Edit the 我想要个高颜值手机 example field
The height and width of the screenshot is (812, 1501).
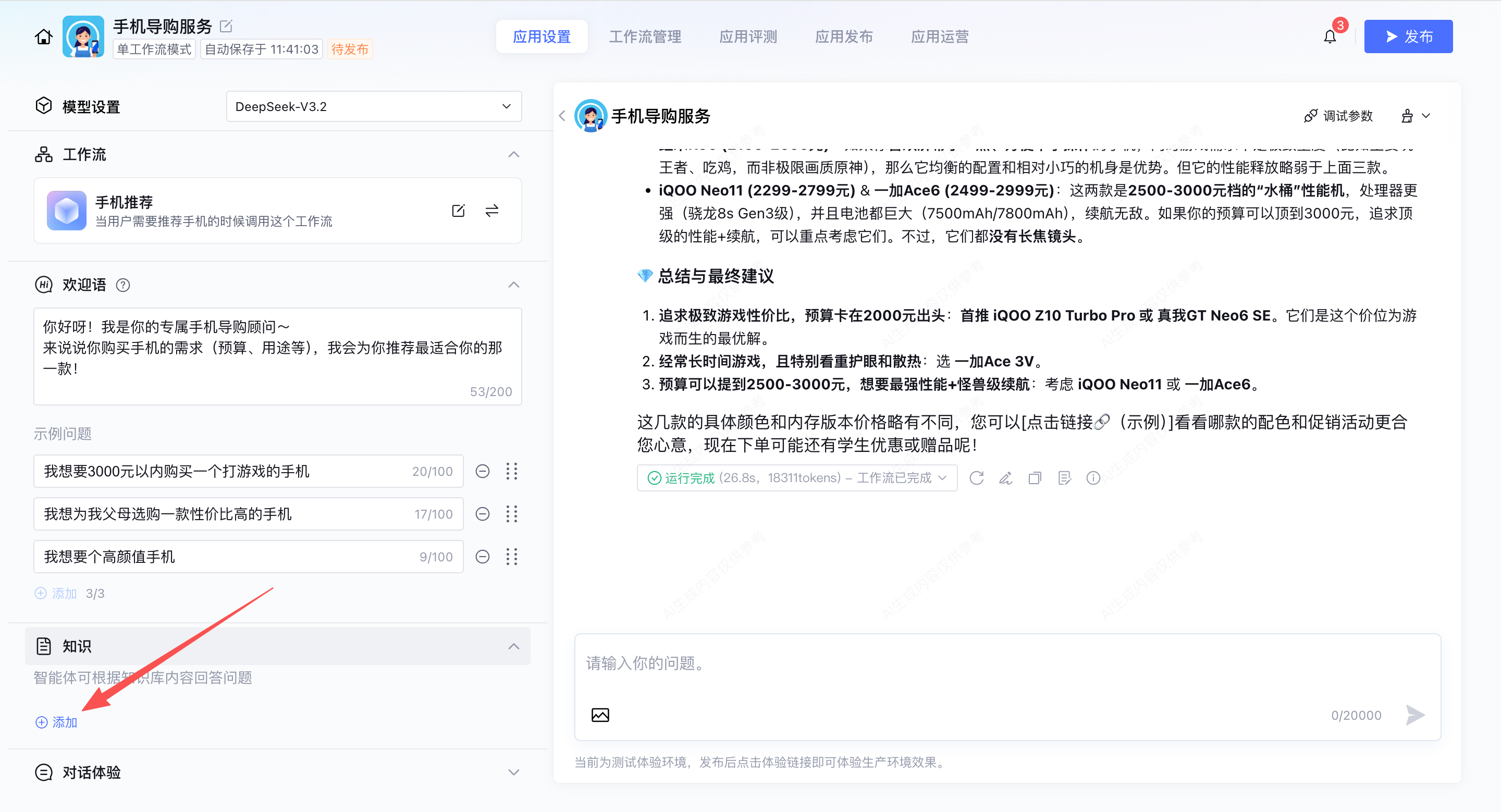(x=248, y=556)
